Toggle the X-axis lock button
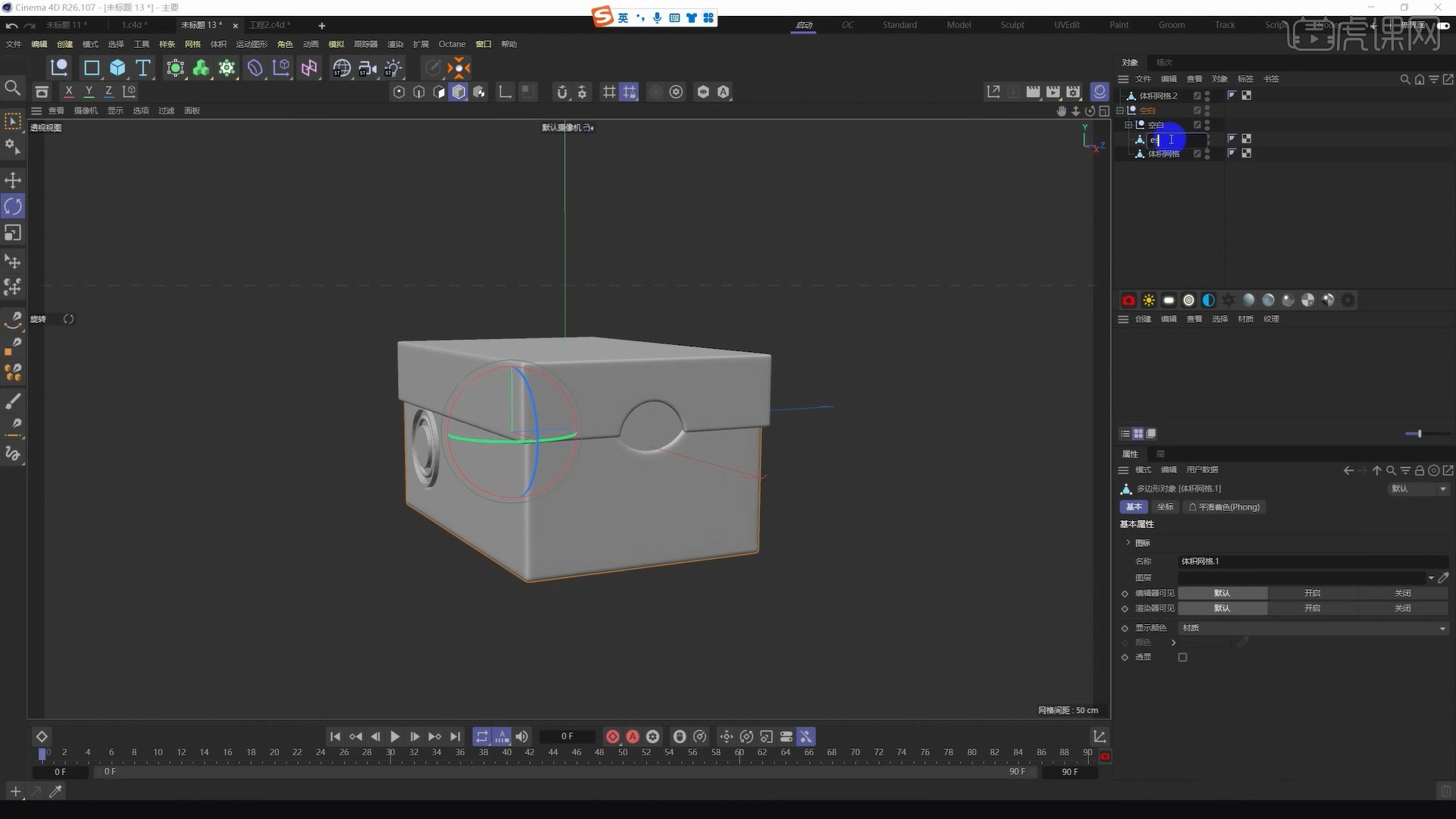 tap(68, 91)
